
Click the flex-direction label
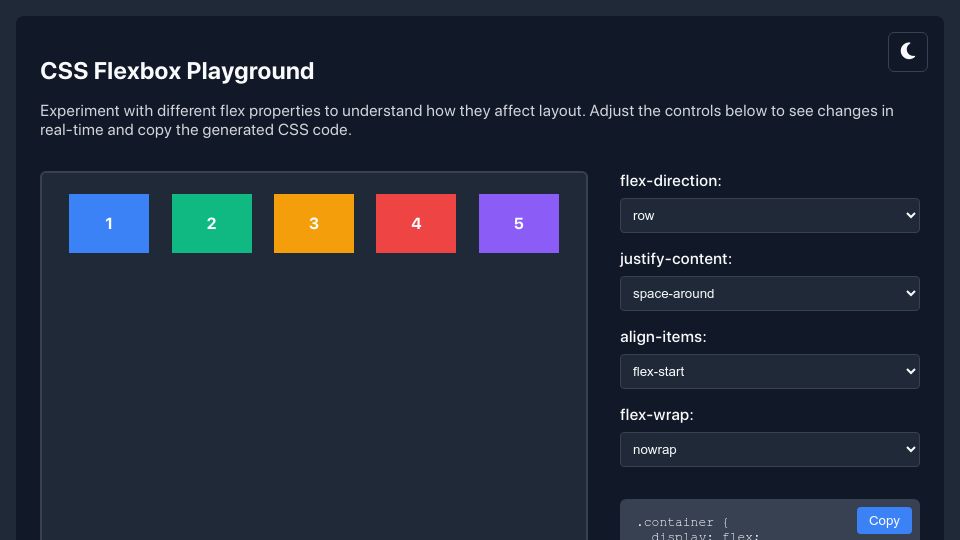(x=670, y=181)
